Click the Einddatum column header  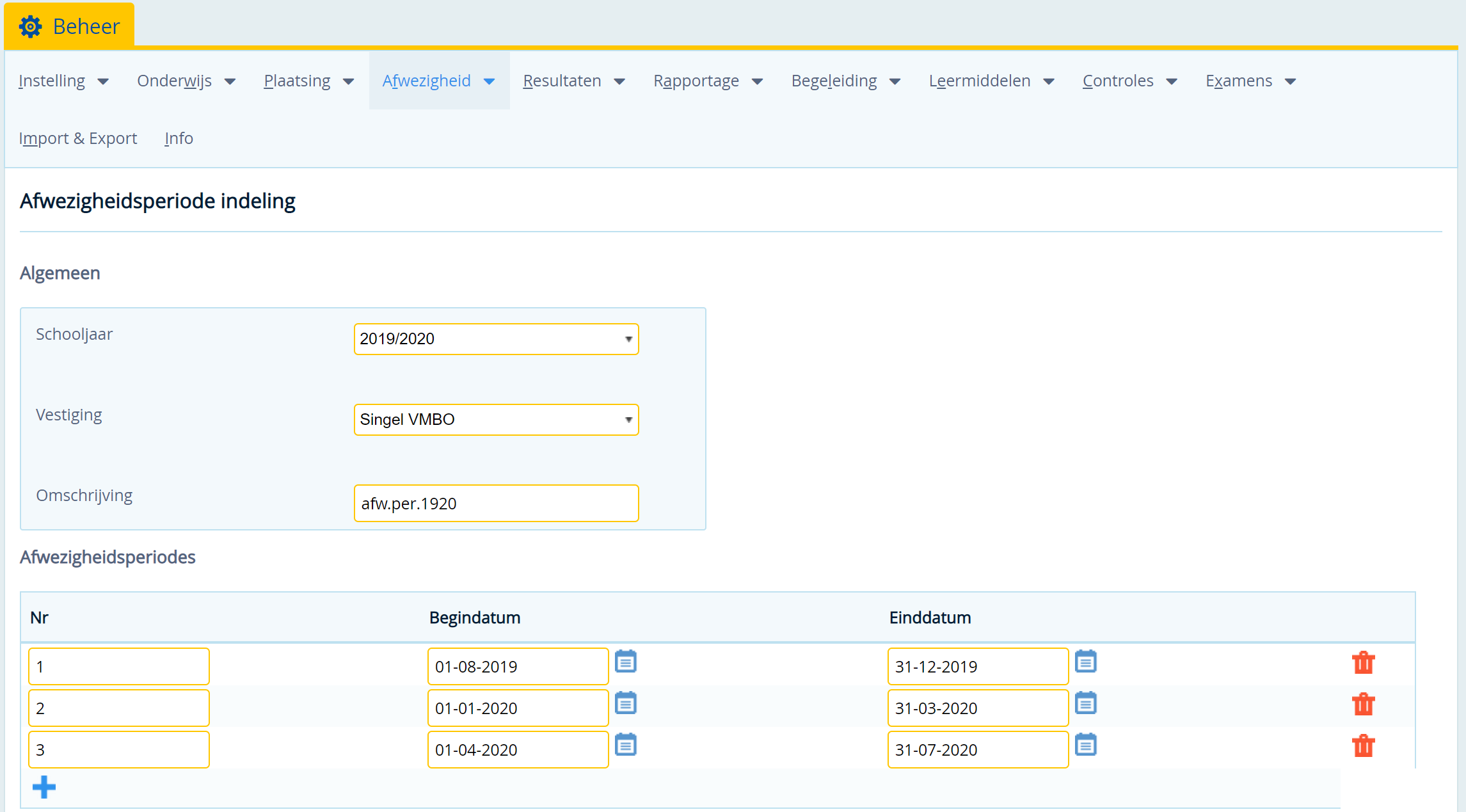pyautogui.click(x=930, y=617)
